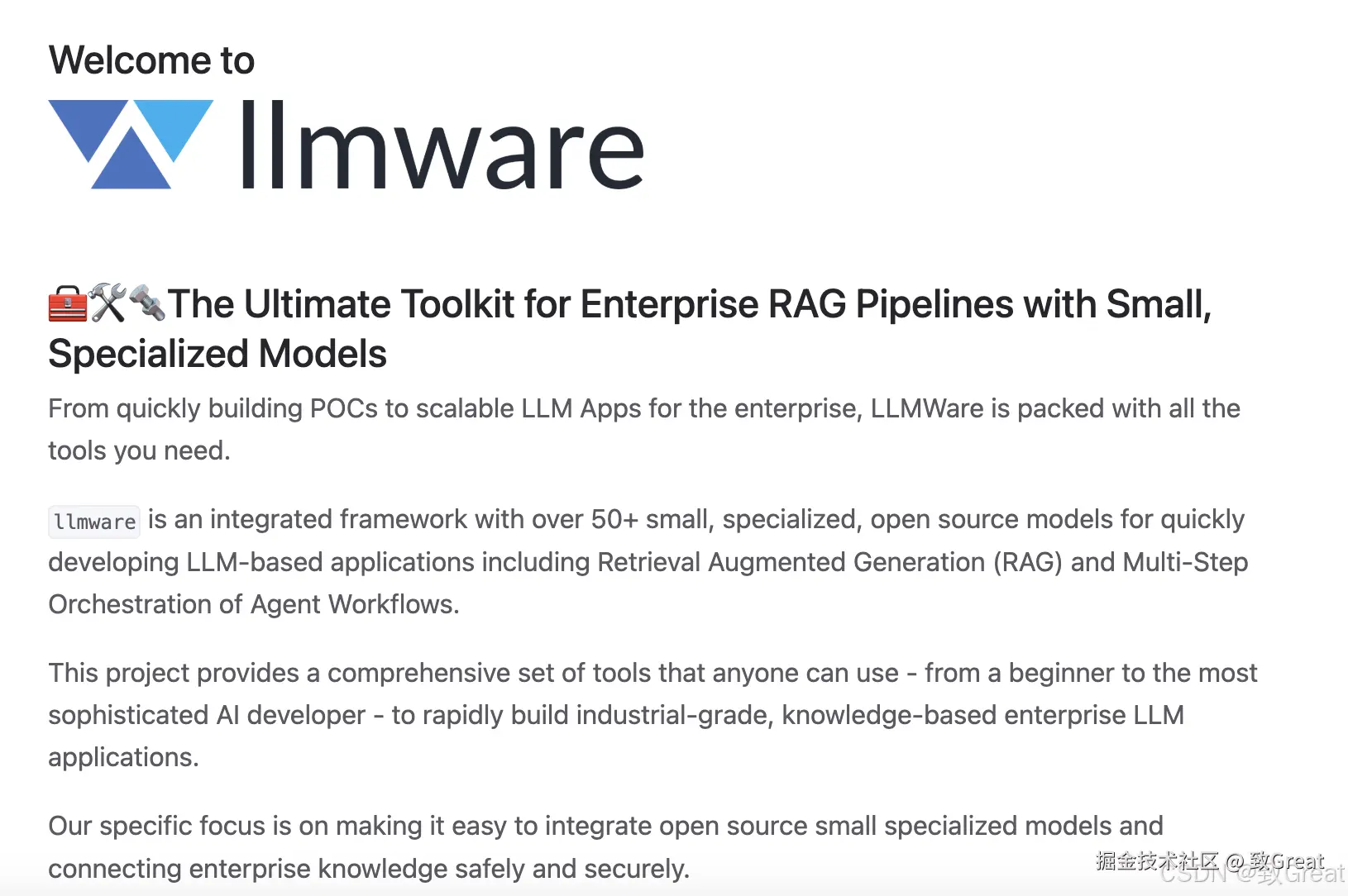Image resolution: width=1348 pixels, height=896 pixels.
Task: Click 'Orchestration of Agent Workflows.' text
Action: pyautogui.click(x=254, y=604)
